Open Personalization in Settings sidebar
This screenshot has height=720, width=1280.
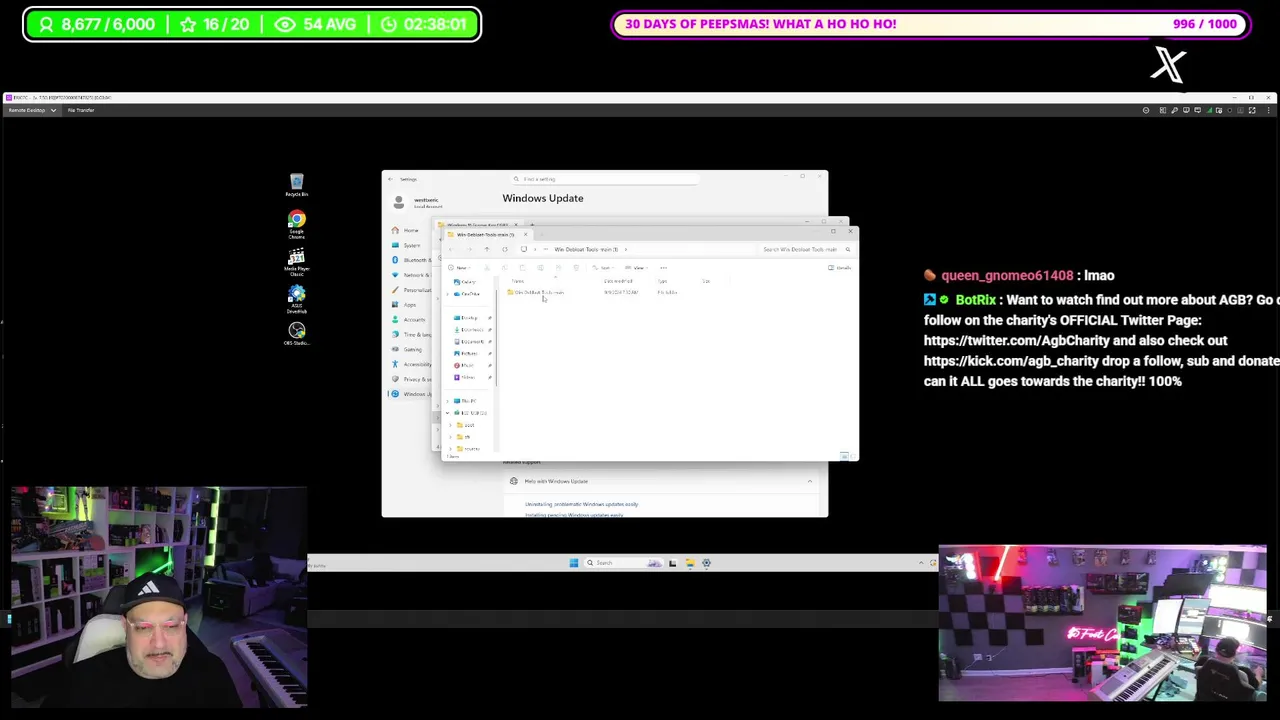411,290
